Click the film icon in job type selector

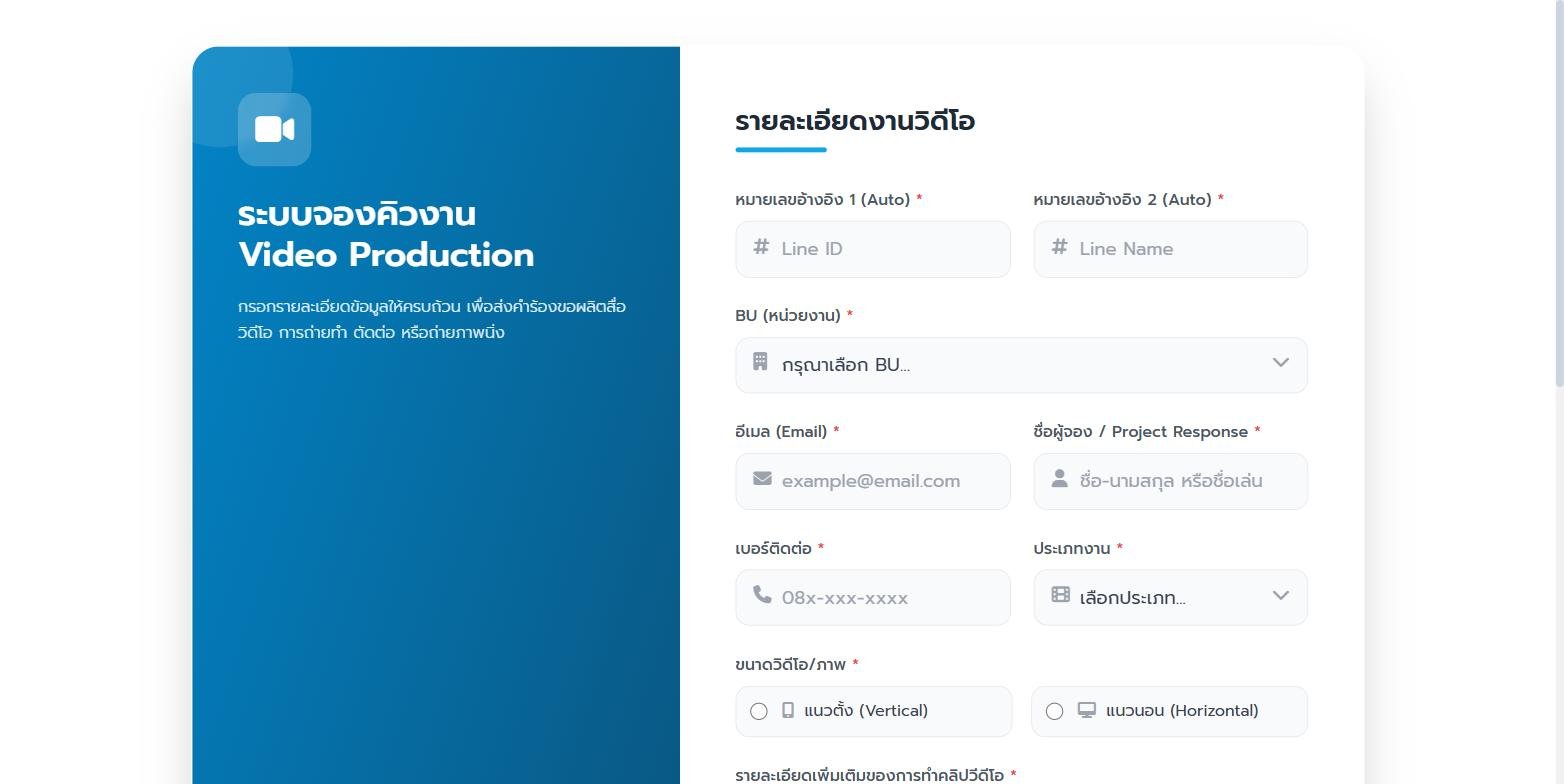[x=1061, y=595]
